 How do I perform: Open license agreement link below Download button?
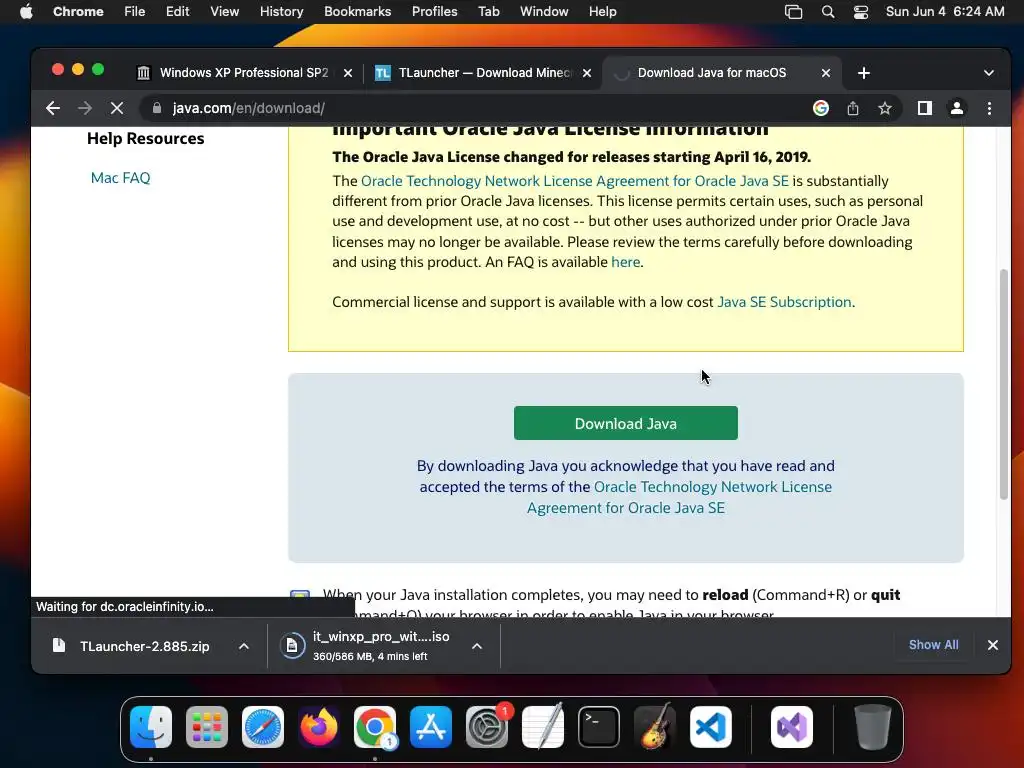pos(679,497)
